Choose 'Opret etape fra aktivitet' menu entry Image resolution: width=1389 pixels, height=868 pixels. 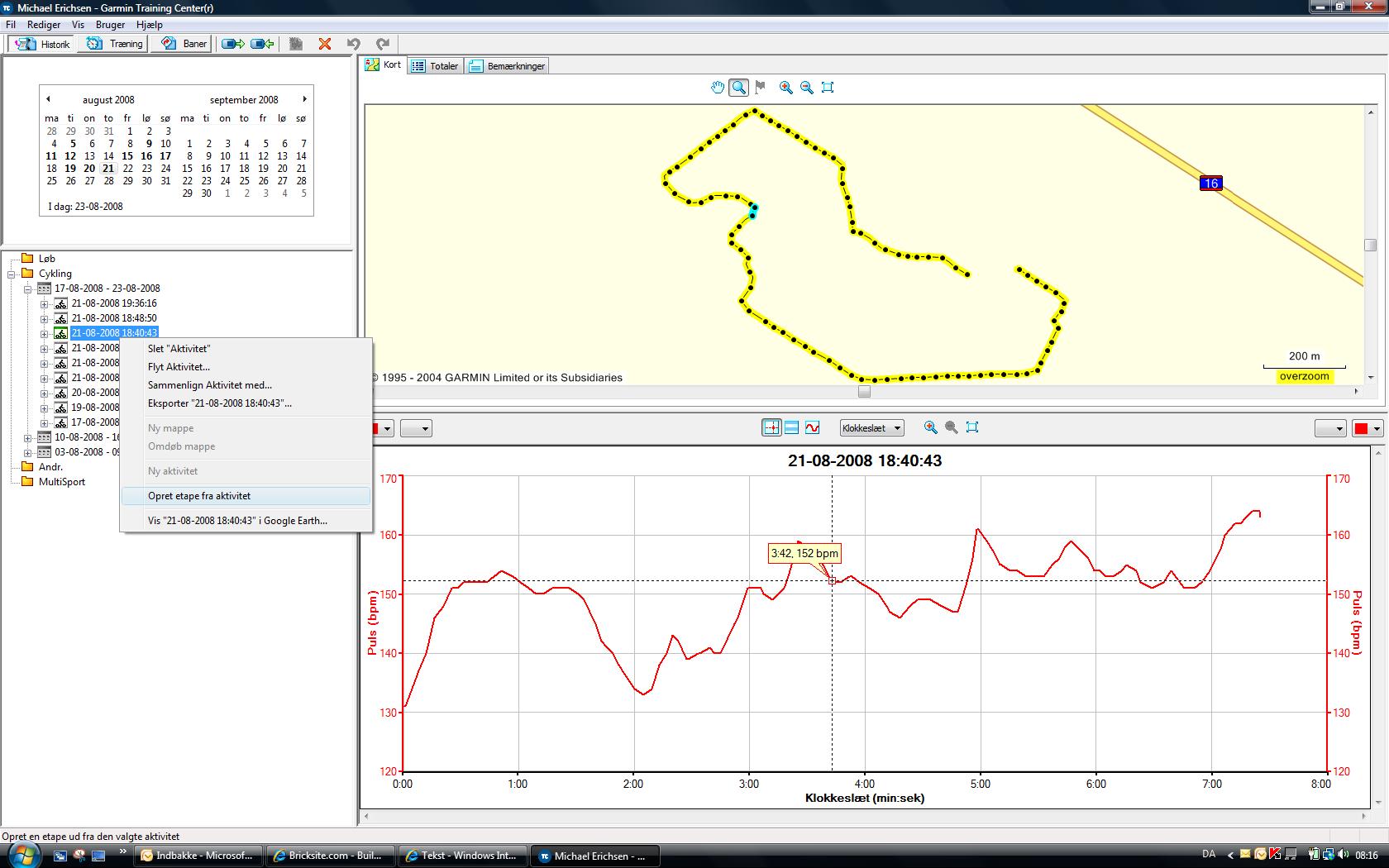pos(199,496)
